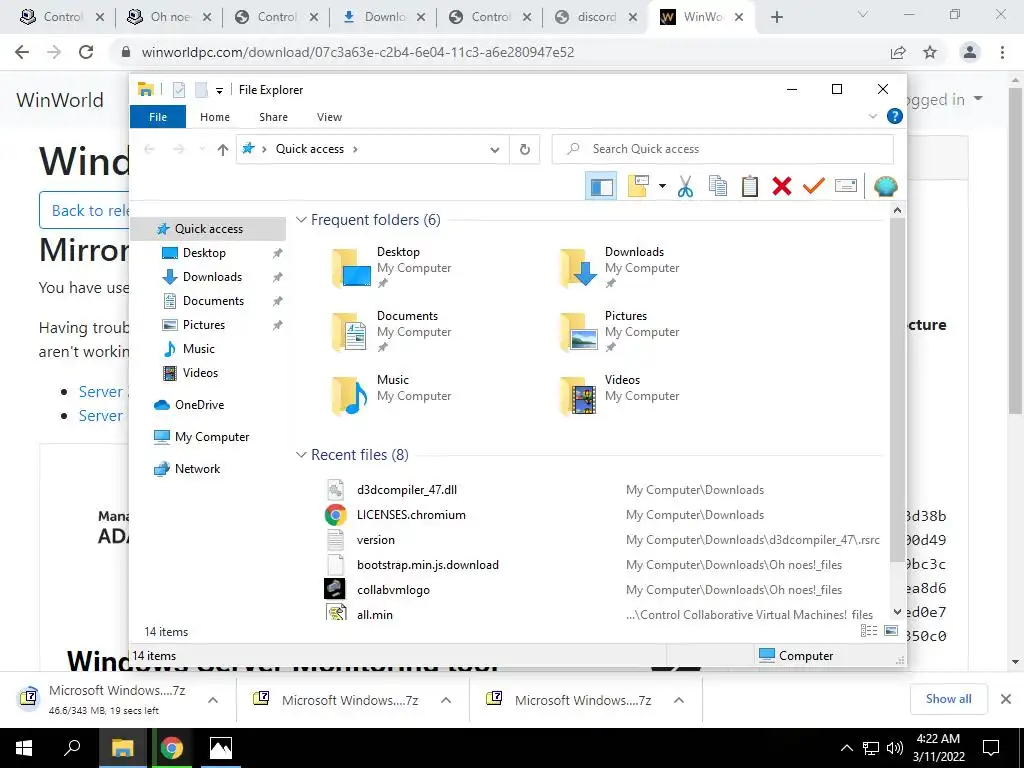Click the Copy toolbar icon
This screenshot has width=1024, height=768.
pos(718,187)
